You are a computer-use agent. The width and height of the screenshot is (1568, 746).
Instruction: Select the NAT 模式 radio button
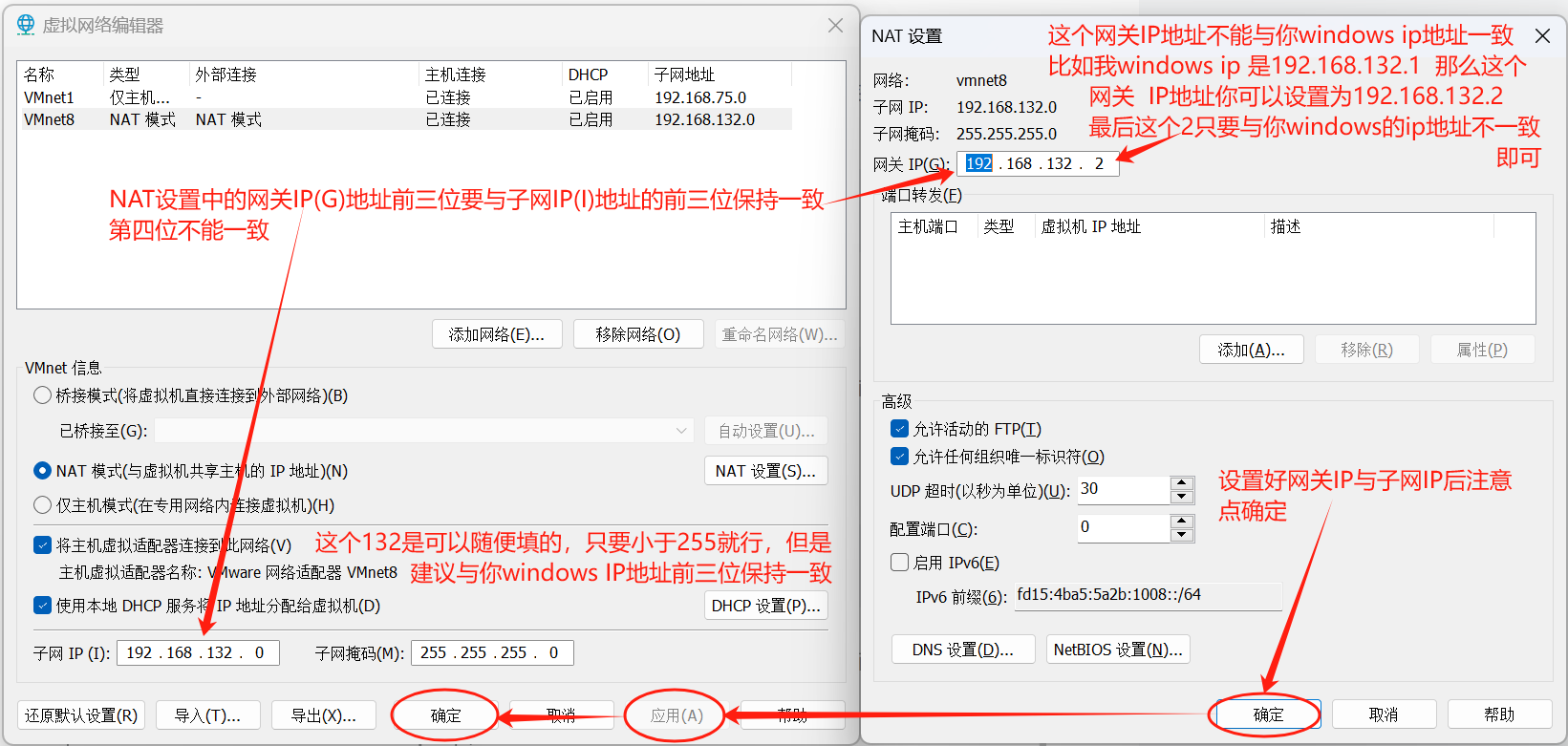(x=42, y=471)
